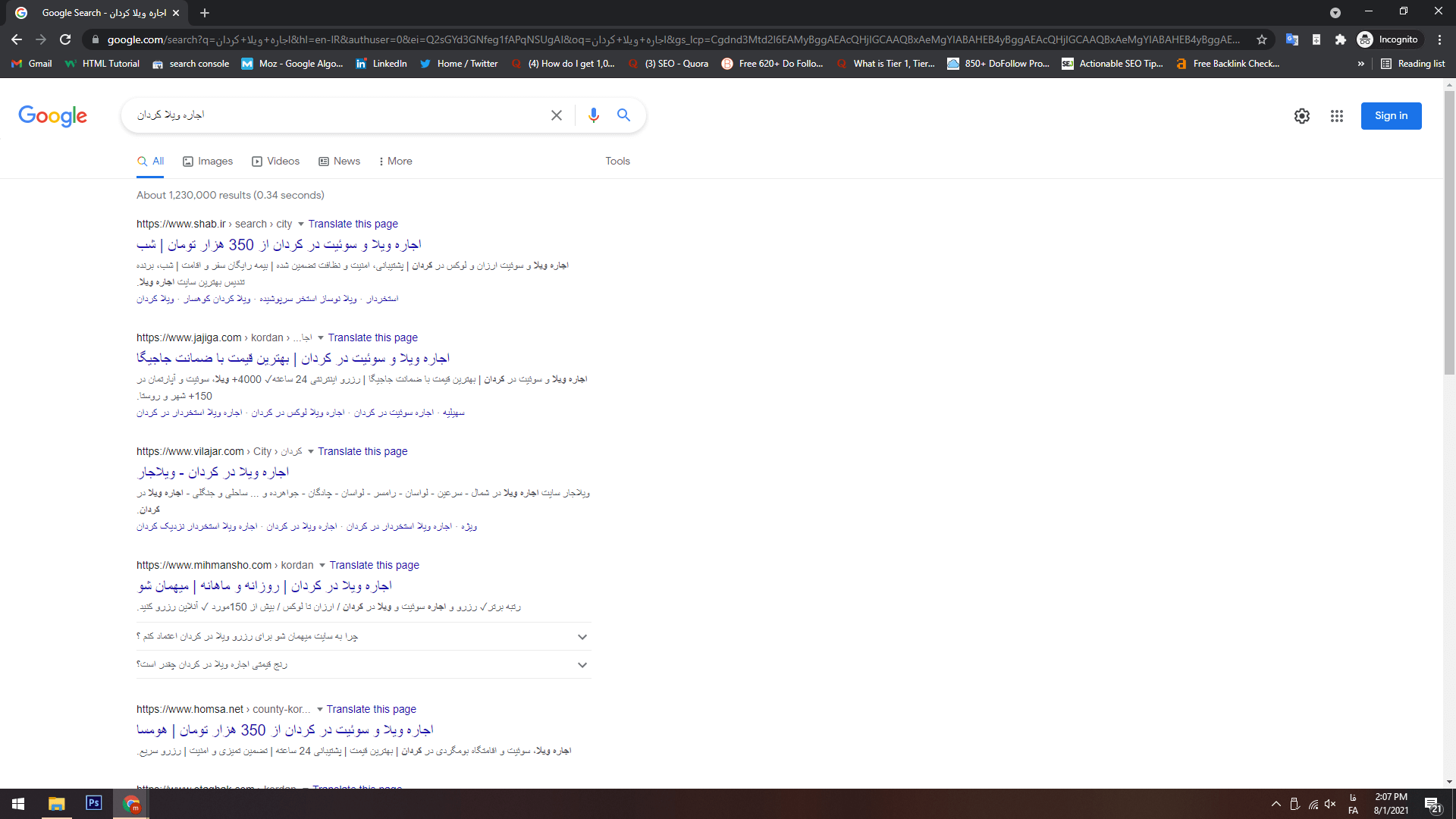Viewport: 1456px width, 819px height.
Task: Unmute the taskbar volume icon
Action: pos(1331,804)
